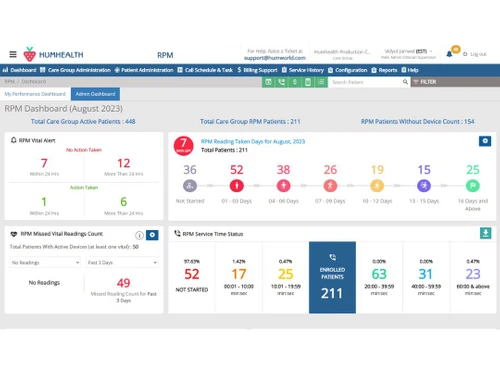Click Action Taken Within 24 Hrs count 1
Viewport: 500px width, 375px height.
[44, 201]
